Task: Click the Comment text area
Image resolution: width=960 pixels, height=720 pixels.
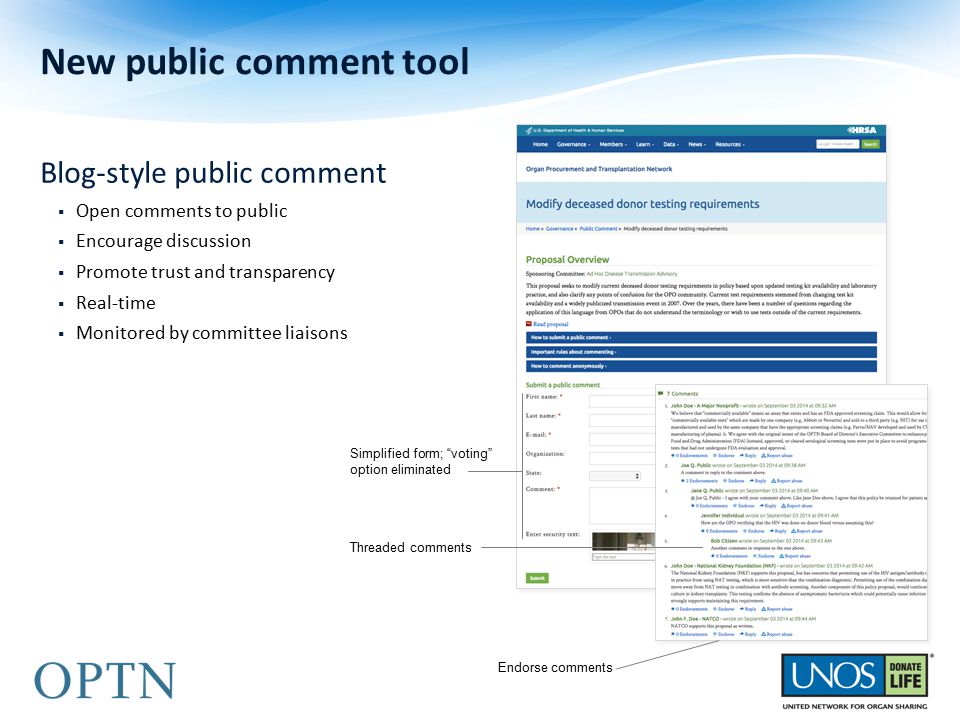Action: coord(622,506)
